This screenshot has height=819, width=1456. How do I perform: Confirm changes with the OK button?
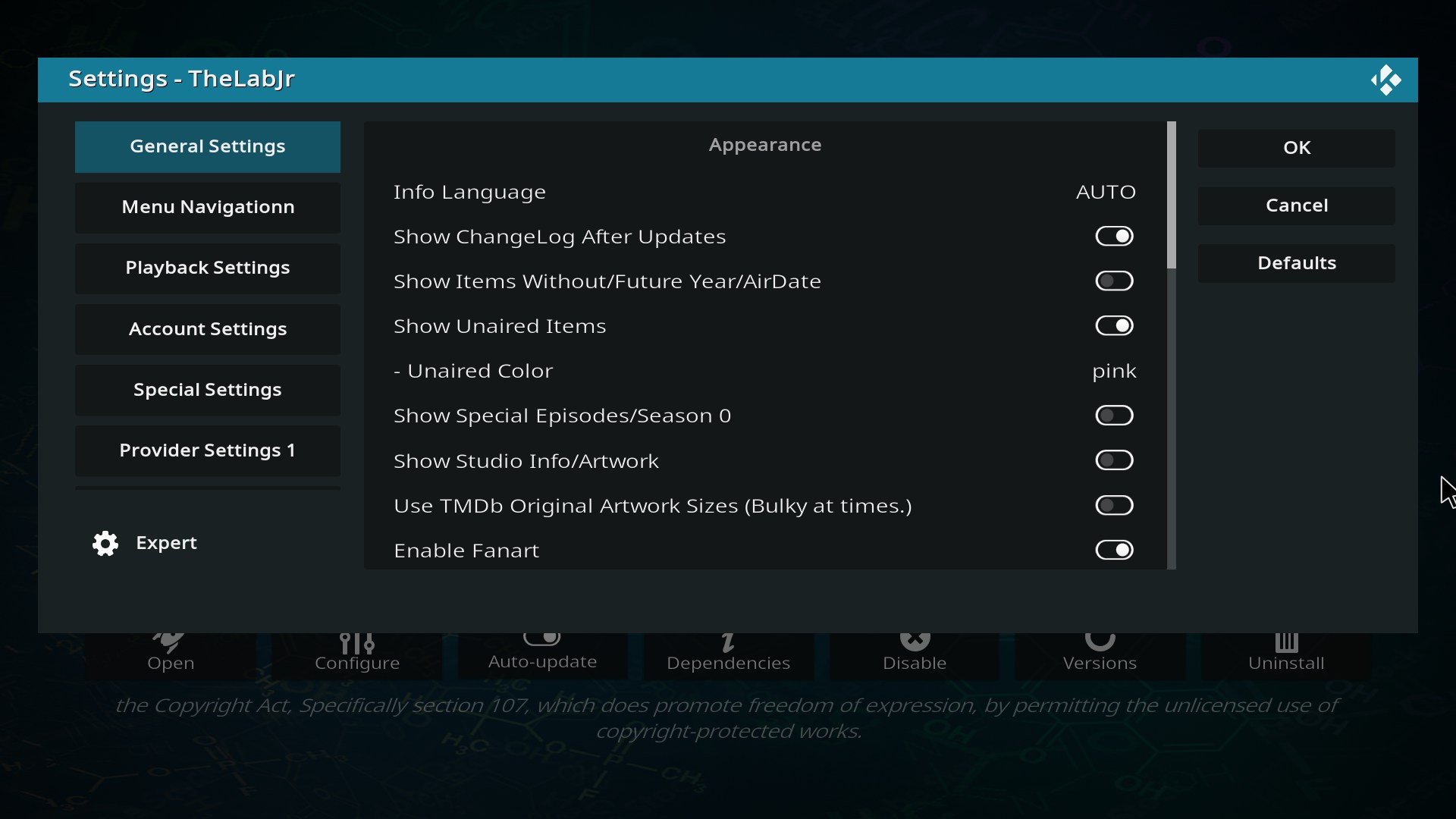coord(1296,148)
